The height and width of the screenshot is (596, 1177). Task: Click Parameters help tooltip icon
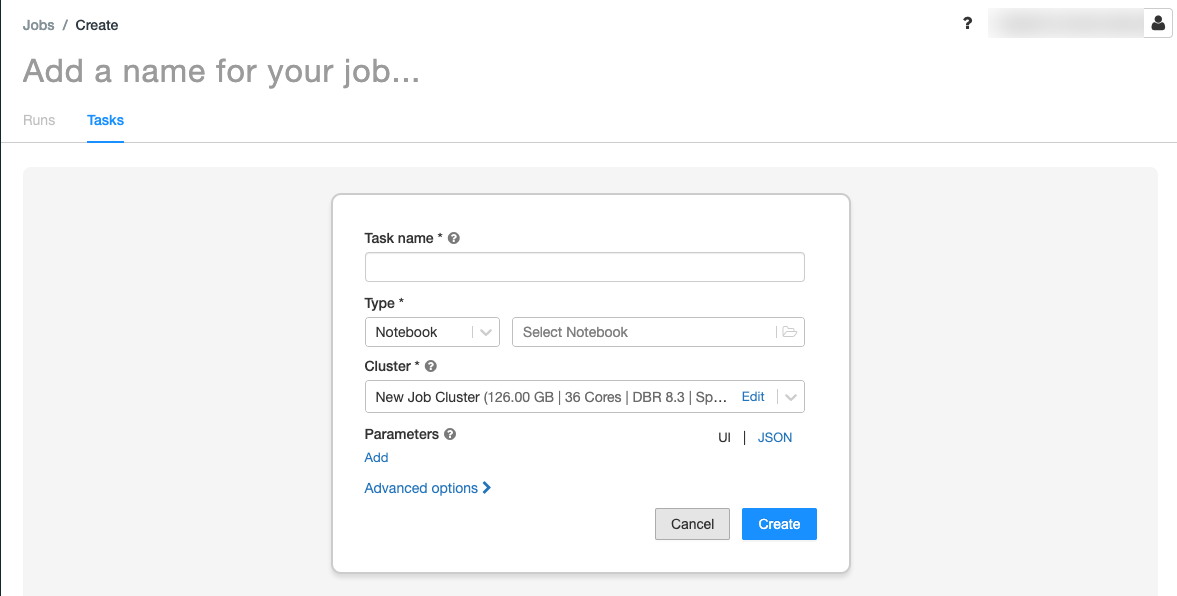[450, 434]
